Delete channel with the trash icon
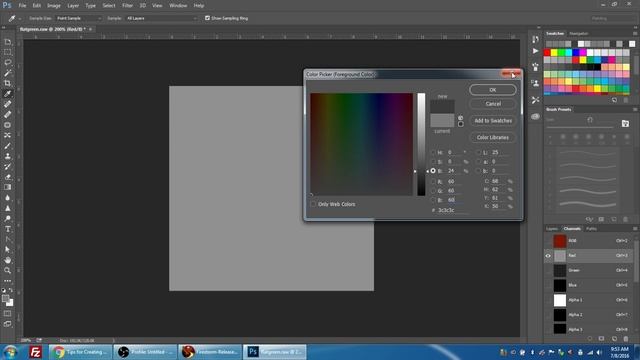The height and width of the screenshot is (360, 640). pos(626,339)
